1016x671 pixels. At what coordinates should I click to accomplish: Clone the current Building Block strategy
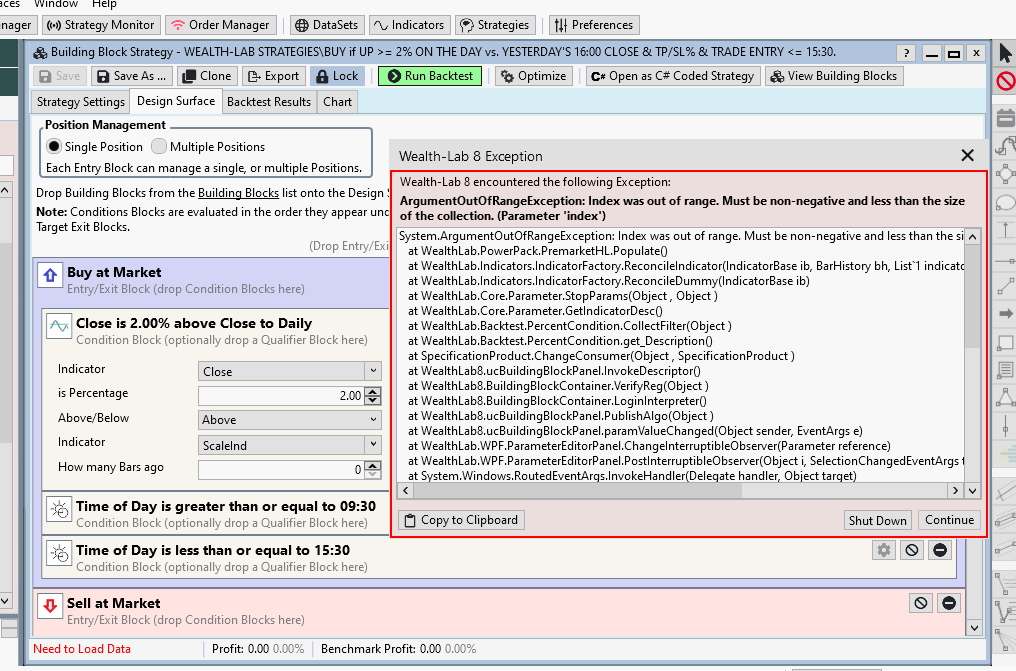point(207,76)
